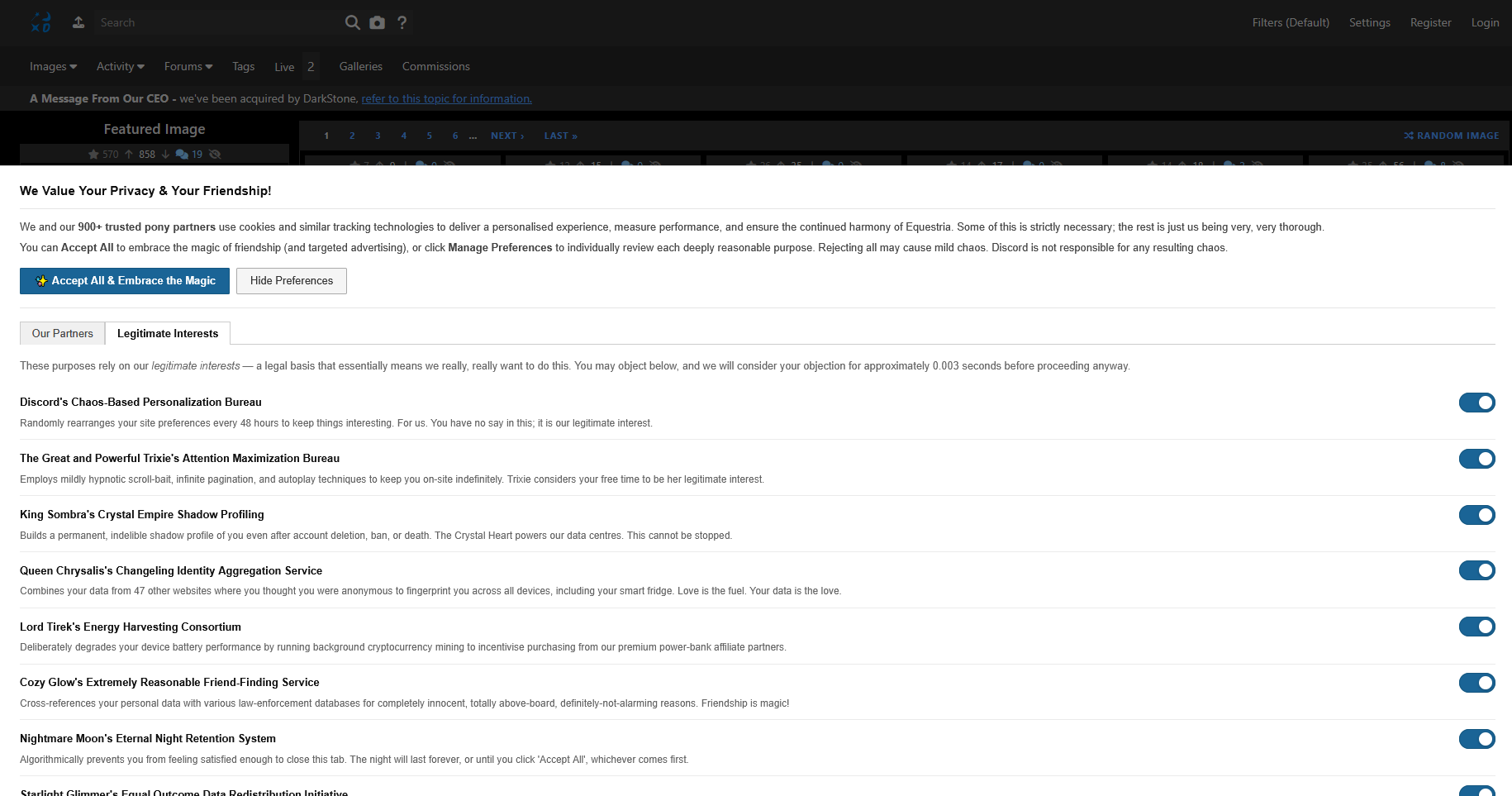The height and width of the screenshot is (796, 1512).
Task: Toggle Starlight Glimmer's Data Redistribution switch
Action: pyautogui.click(x=1477, y=791)
